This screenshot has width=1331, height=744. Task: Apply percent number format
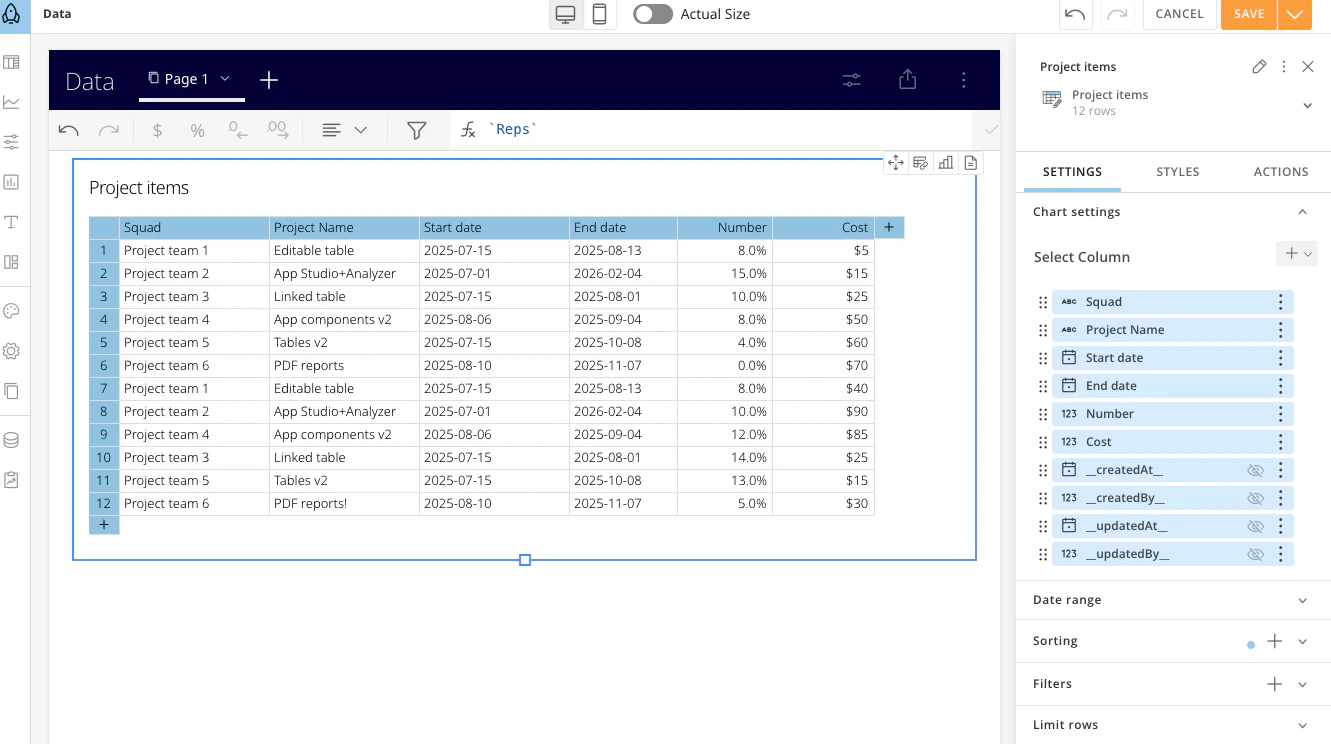click(x=197, y=130)
